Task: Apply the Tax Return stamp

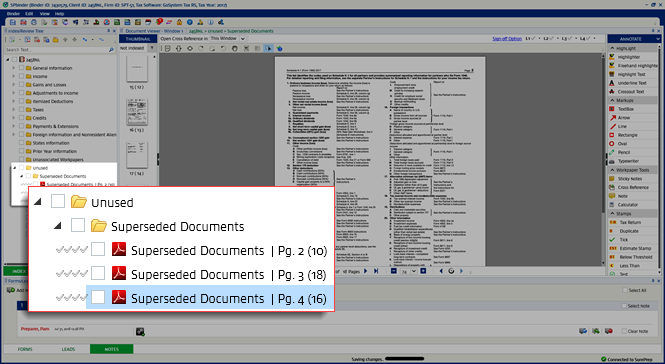Action: (x=633, y=222)
